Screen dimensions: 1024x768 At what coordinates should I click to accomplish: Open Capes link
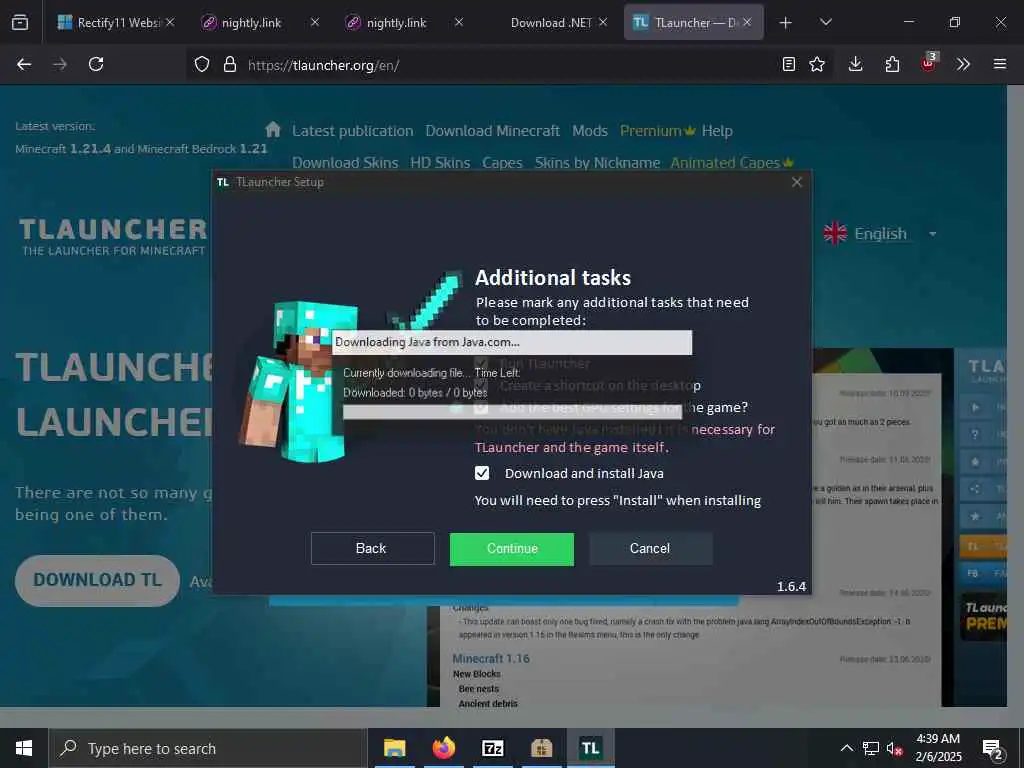tap(502, 163)
